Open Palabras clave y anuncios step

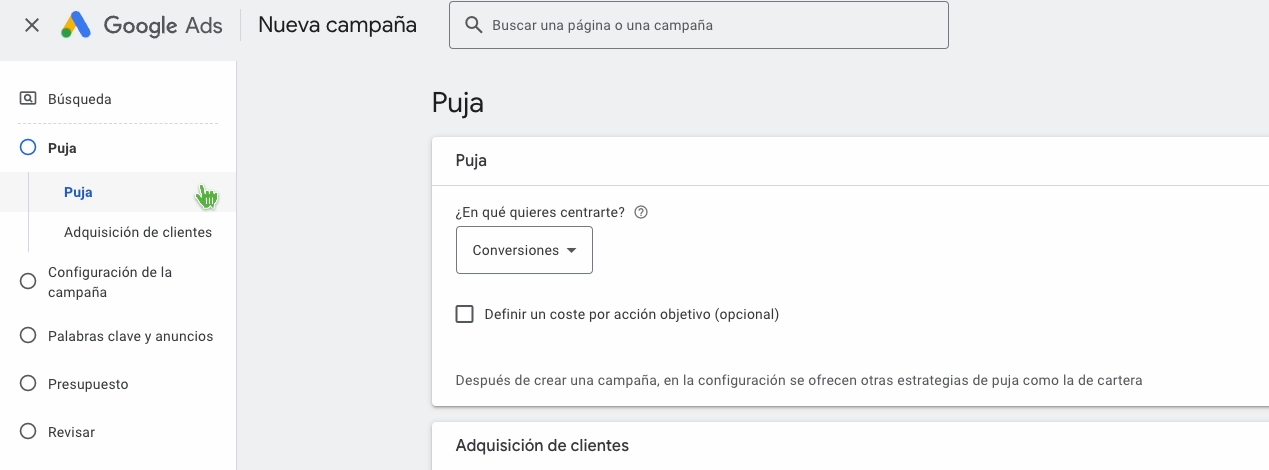point(130,336)
